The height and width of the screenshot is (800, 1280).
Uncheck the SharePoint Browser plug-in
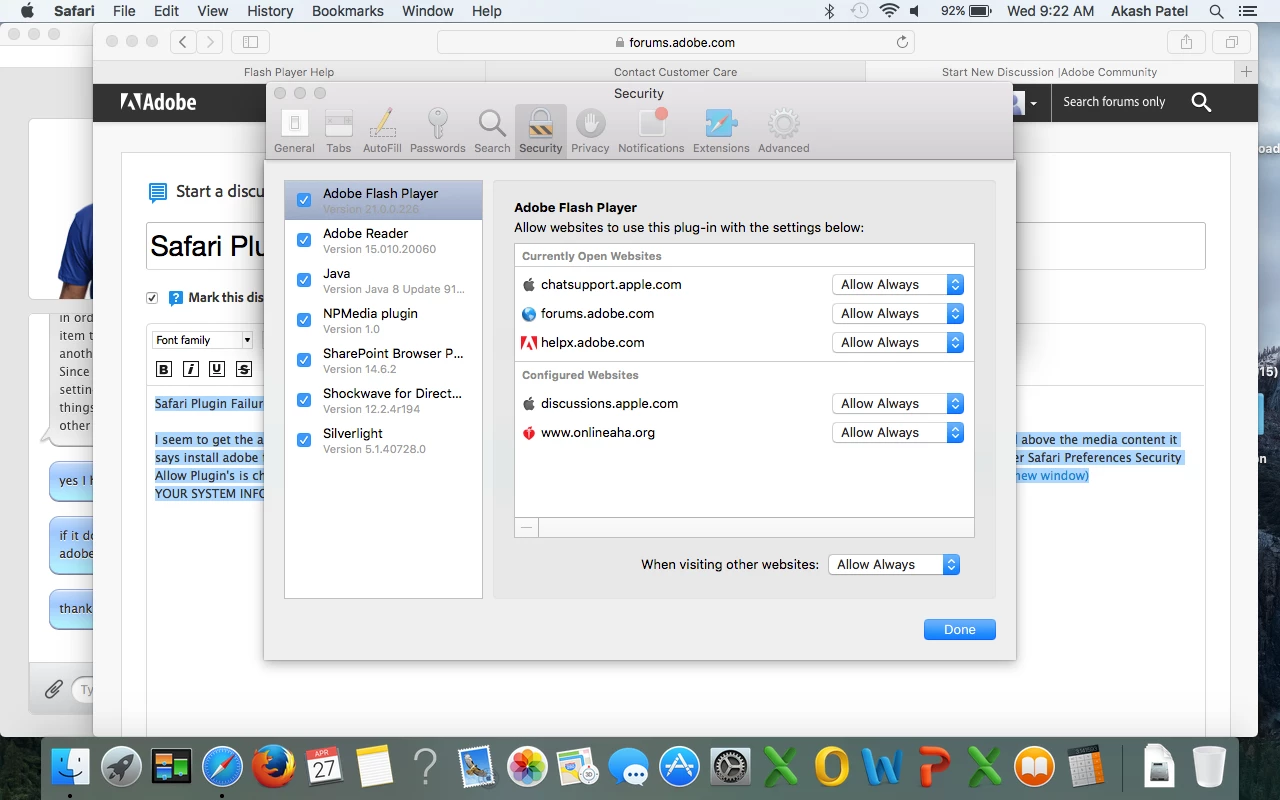tap(304, 360)
